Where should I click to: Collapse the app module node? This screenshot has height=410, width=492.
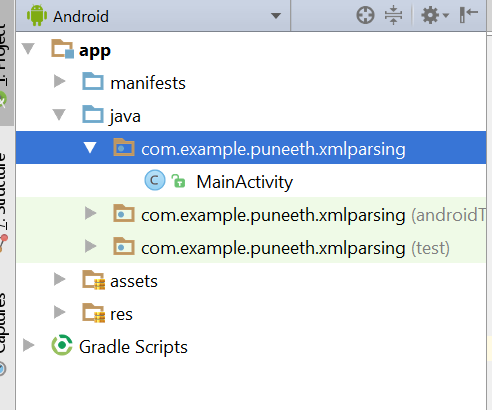click(x=28, y=49)
